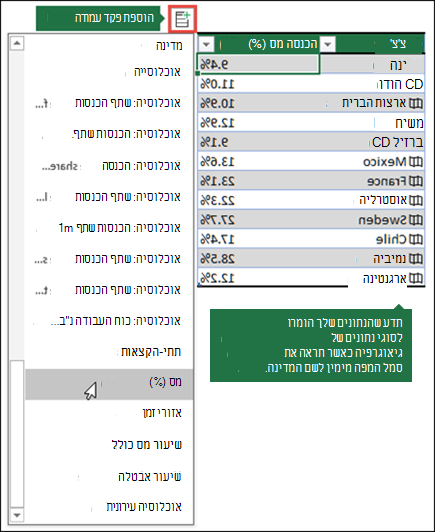The width and height of the screenshot is (435, 532).
Task: Choose the אוכלוסיה עירונית field
Action: pos(109,507)
